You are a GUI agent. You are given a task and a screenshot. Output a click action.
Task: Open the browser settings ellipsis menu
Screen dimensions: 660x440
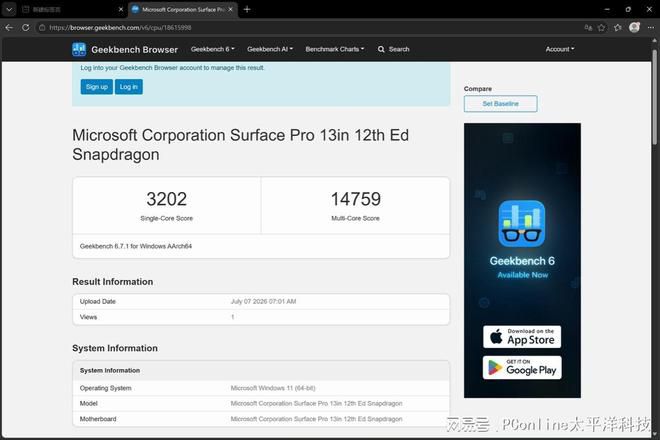click(x=650, y=27)
